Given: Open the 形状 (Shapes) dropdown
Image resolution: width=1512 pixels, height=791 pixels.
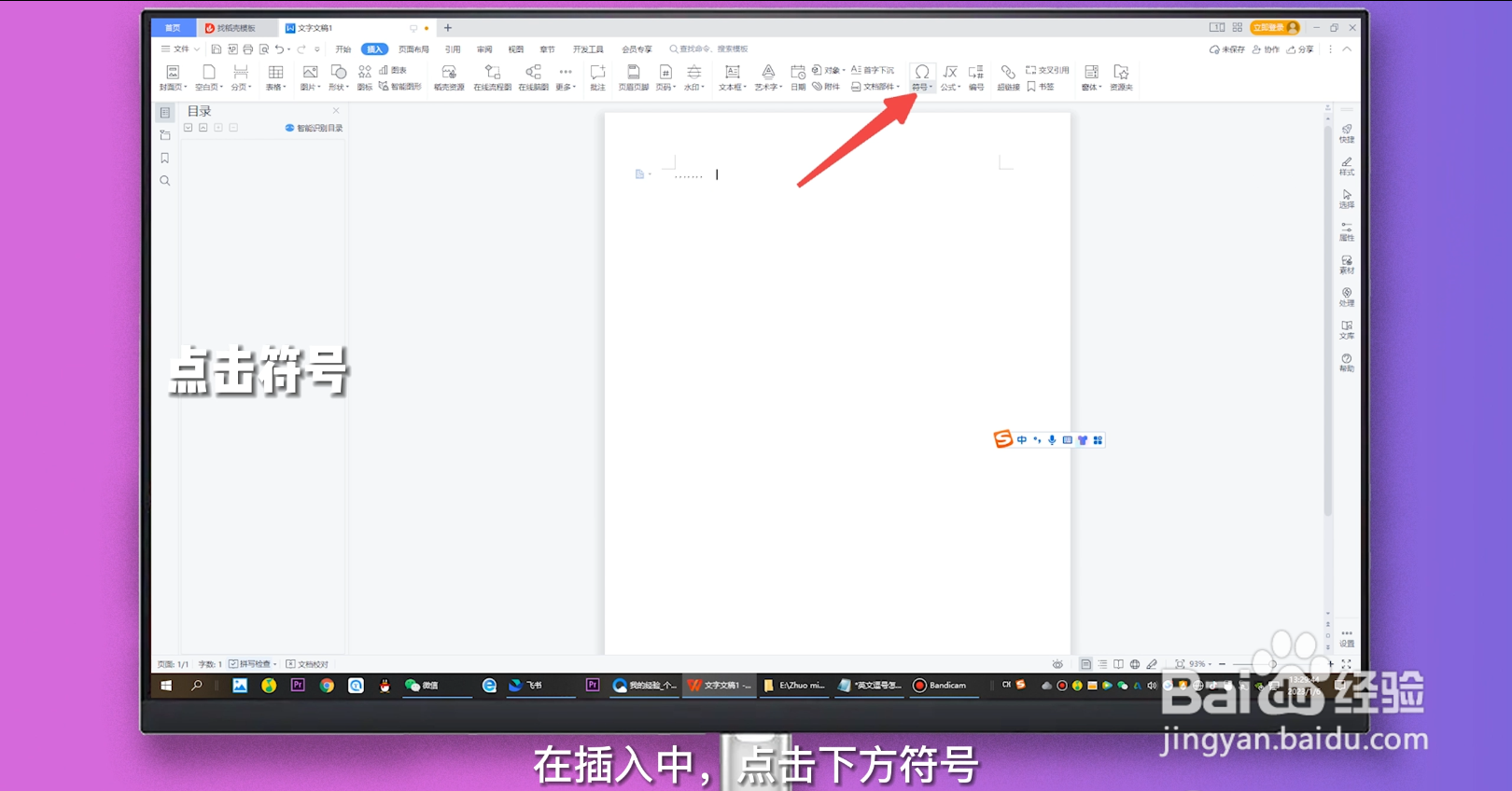Looking at the screenshot, I should tap(339, 77).
